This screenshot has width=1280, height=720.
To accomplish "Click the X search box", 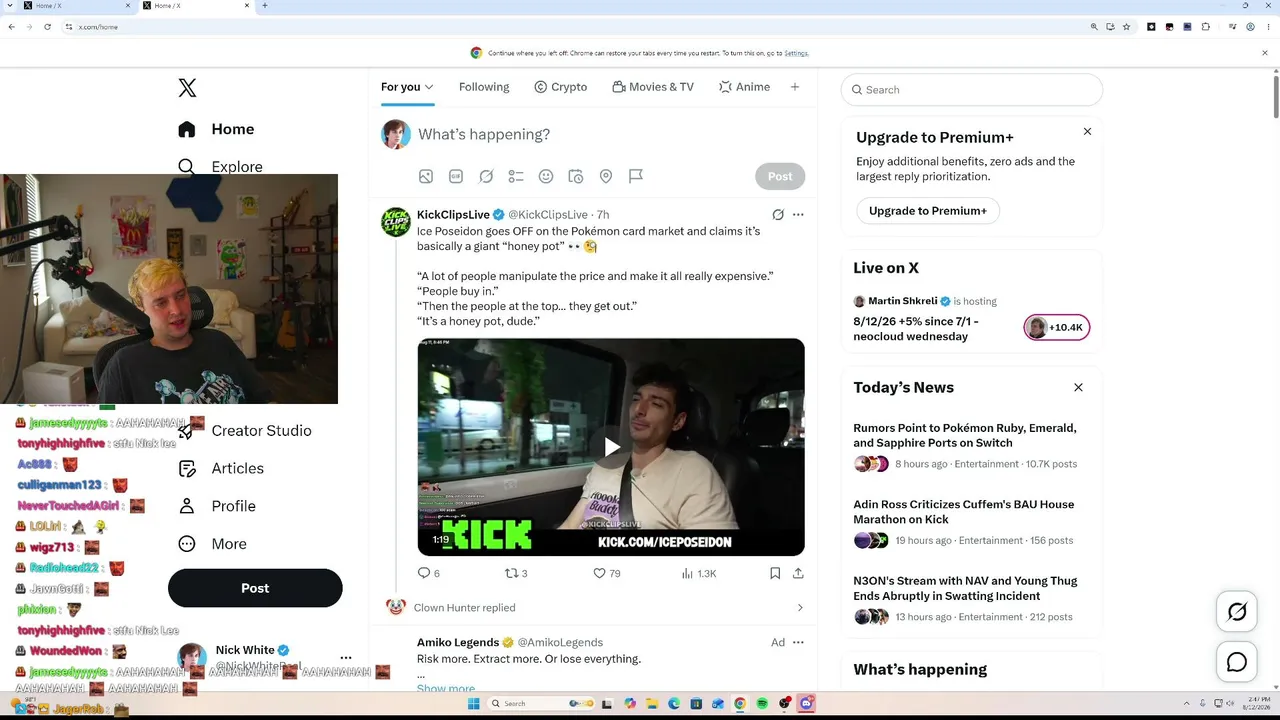I will 972,90.
